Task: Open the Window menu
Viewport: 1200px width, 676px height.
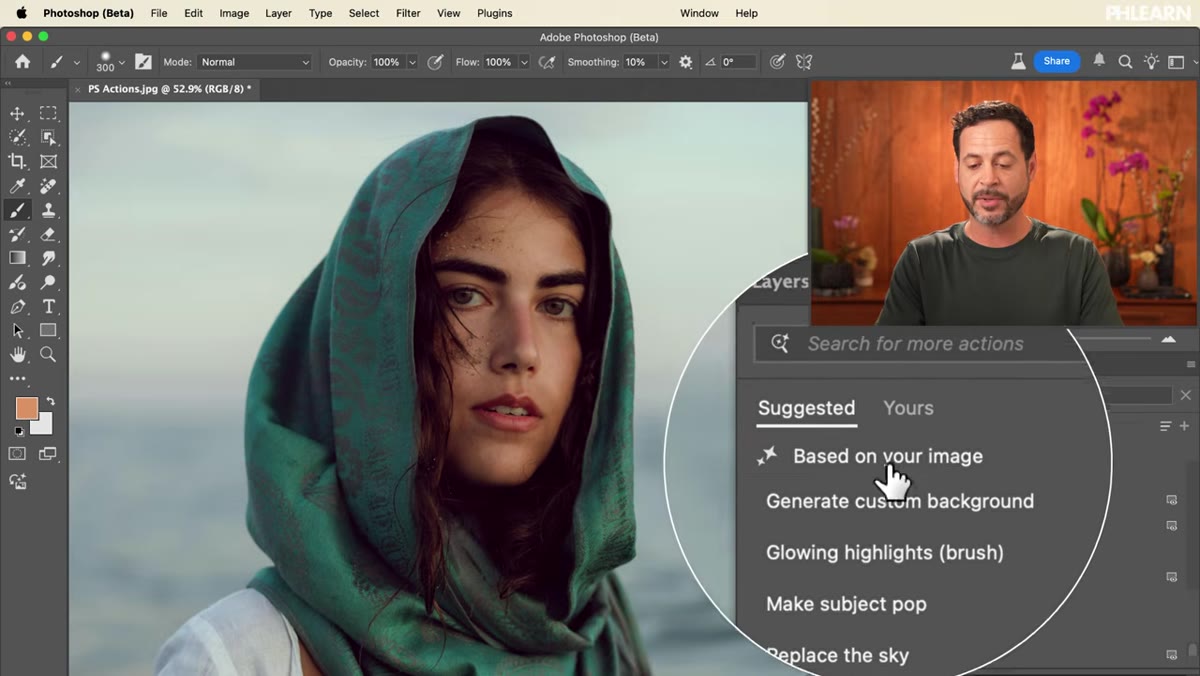Action: 699,13
